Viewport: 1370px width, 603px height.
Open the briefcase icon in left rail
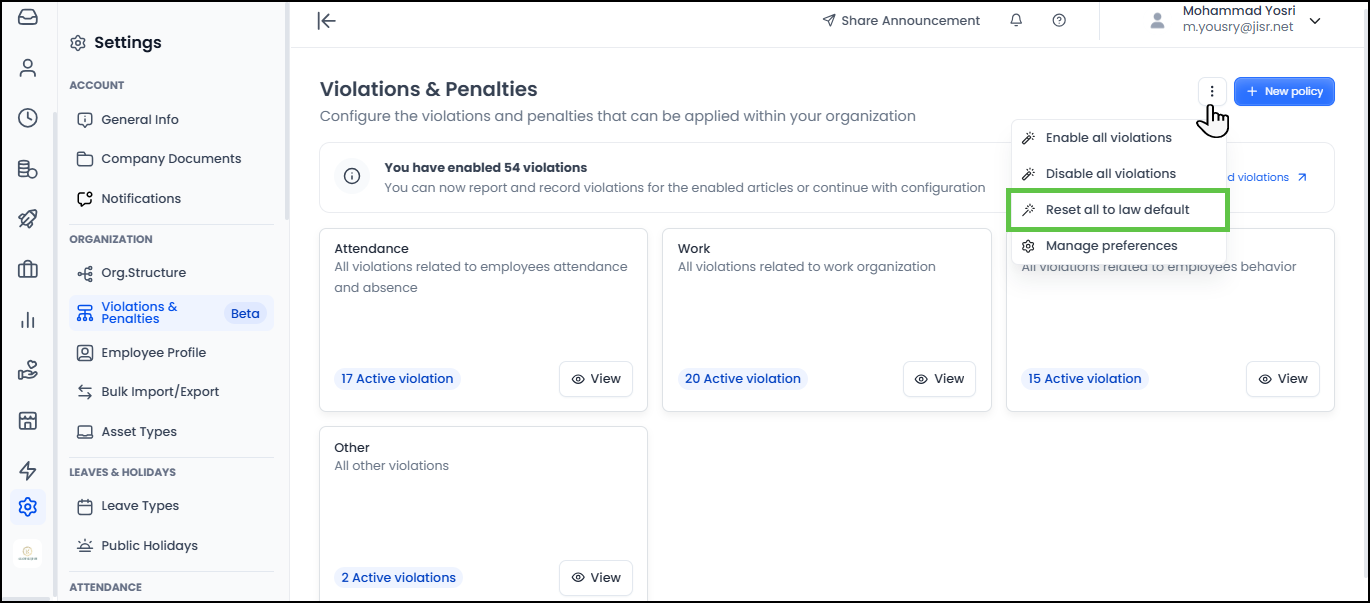point(28,269)
